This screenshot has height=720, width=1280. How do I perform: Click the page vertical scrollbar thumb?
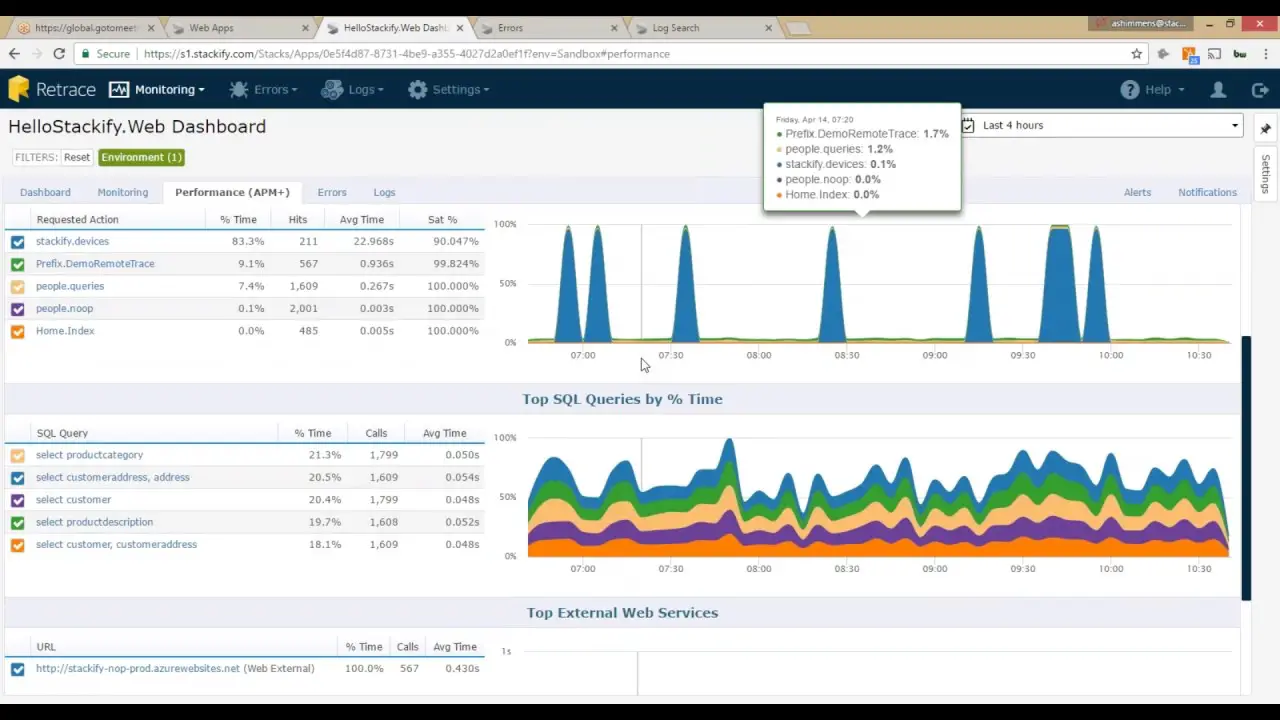coord(1246,468)
